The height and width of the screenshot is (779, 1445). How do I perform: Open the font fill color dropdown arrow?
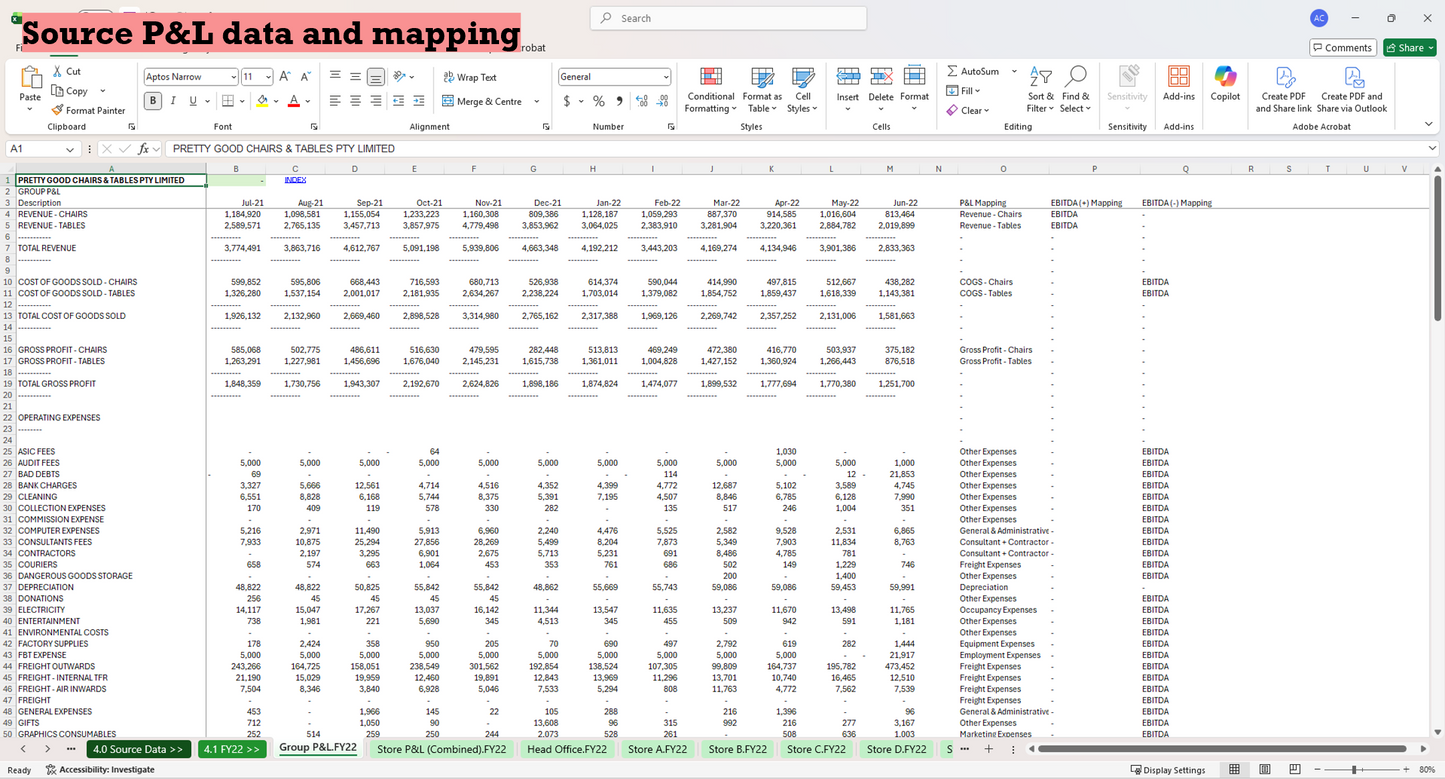coord(275,101)
